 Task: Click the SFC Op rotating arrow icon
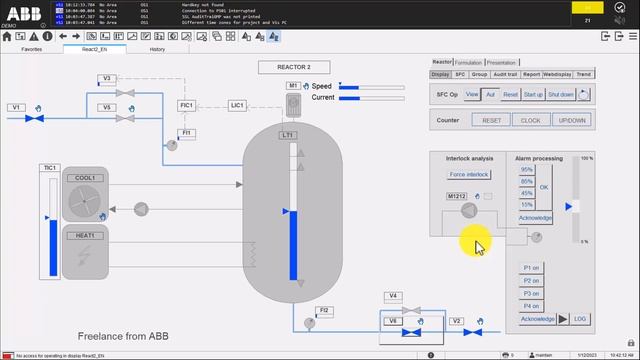pyautogui.click(x=584, y=94)
